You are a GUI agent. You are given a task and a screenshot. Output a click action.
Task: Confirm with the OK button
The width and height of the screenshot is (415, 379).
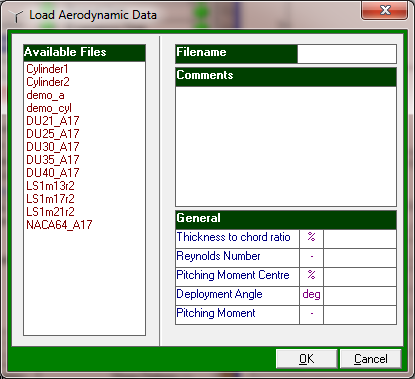[307, 359]
